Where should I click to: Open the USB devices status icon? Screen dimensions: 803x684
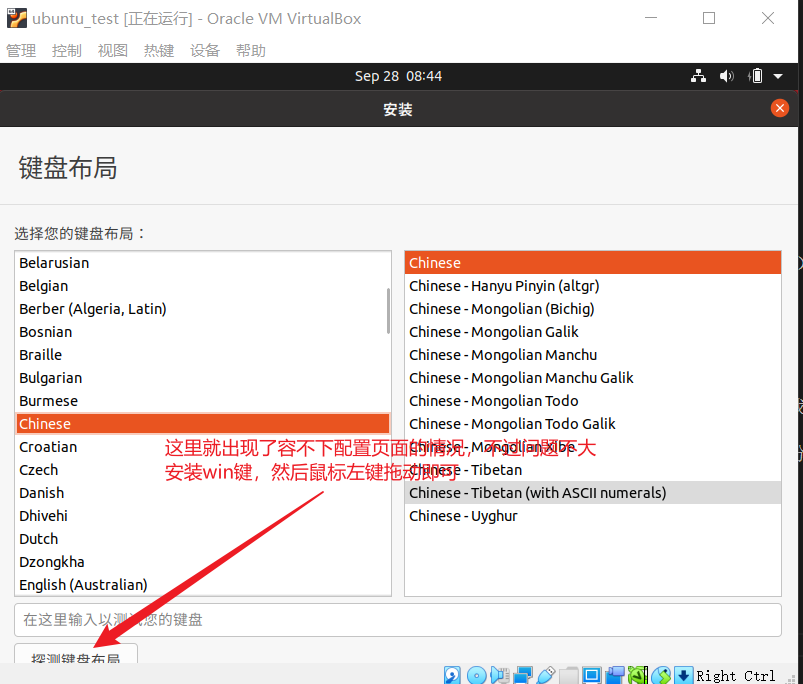click(546, 675)
